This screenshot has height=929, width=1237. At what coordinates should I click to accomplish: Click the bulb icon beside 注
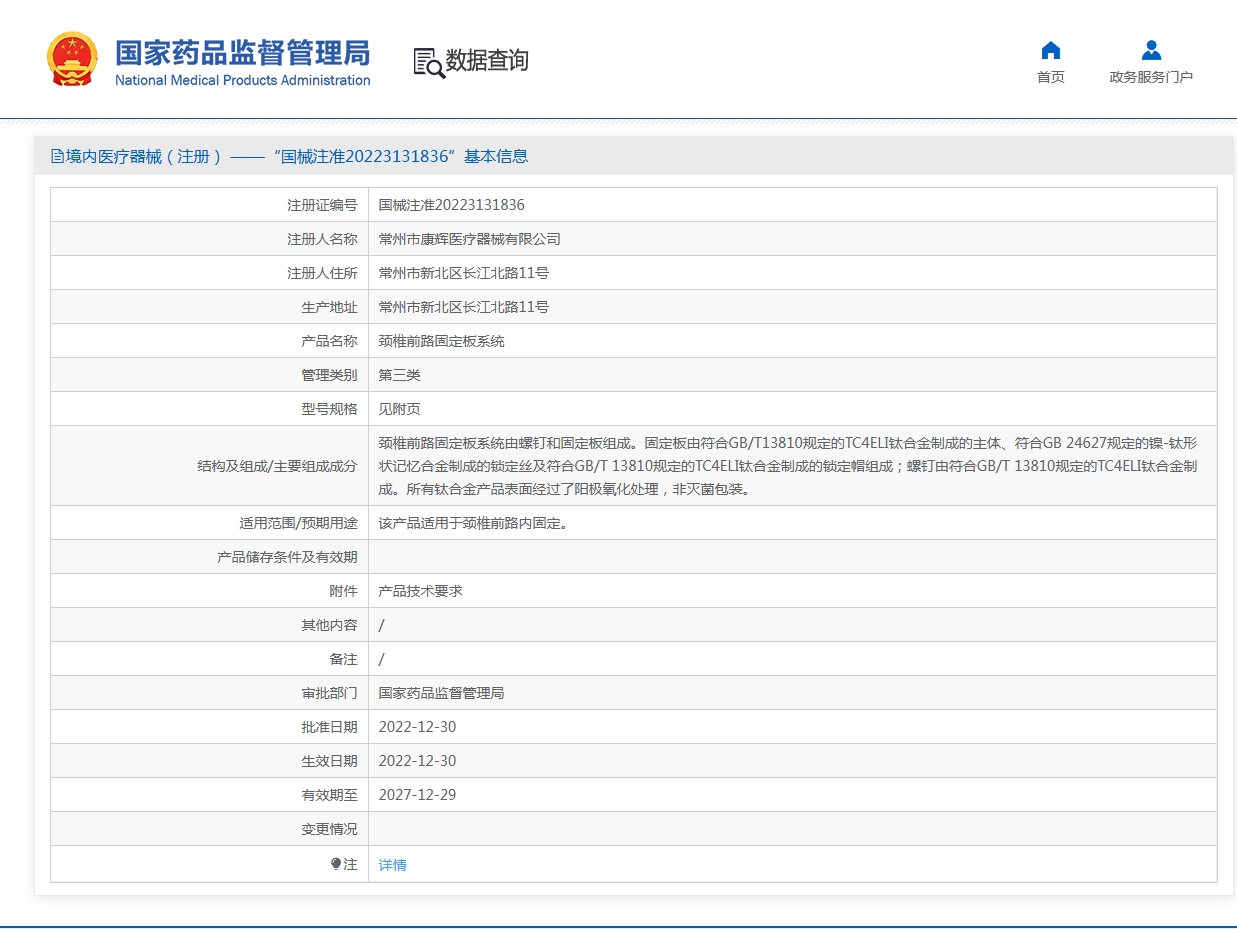coord(336,864)
